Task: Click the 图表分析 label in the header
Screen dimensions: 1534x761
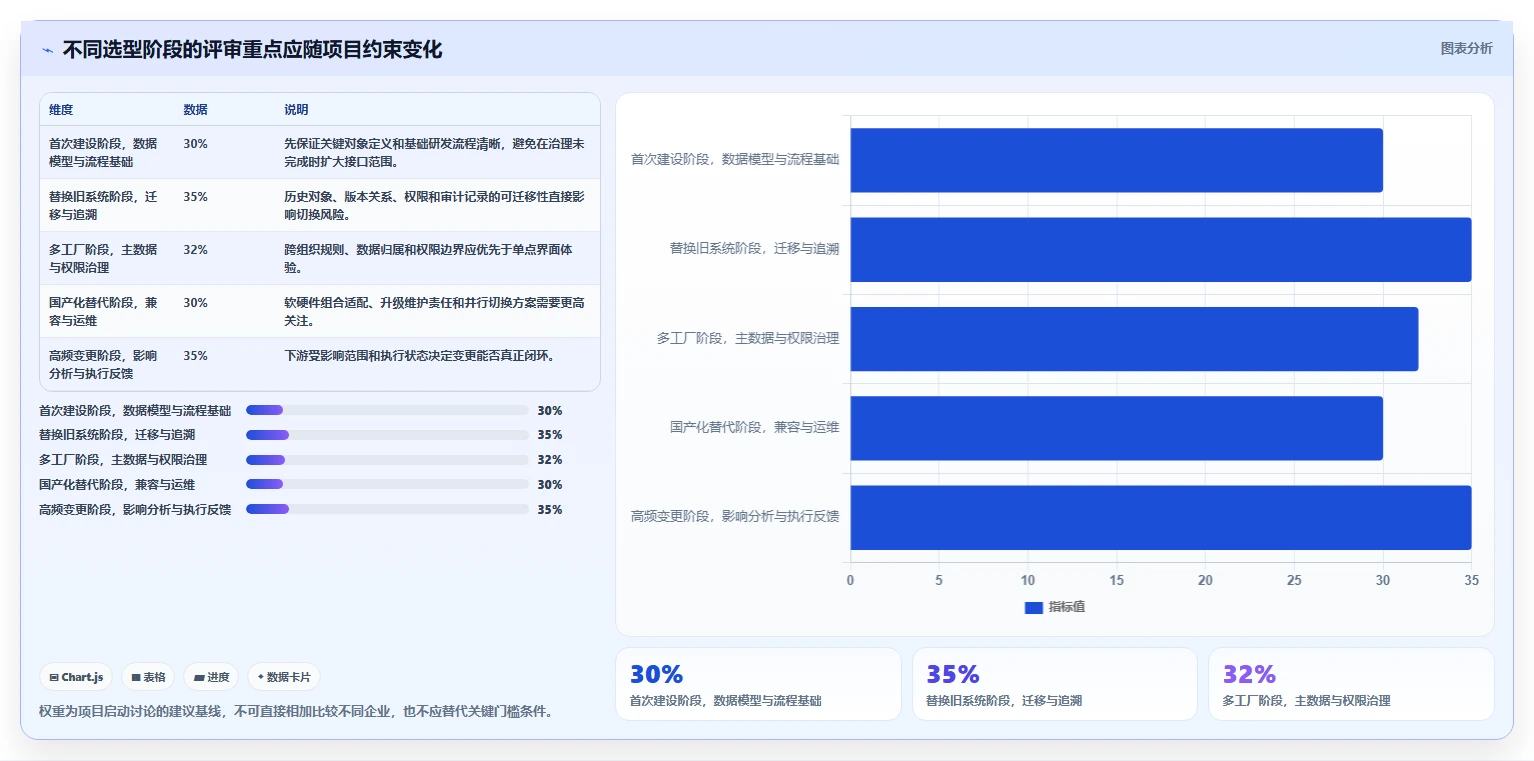Action: [1466, 48]
